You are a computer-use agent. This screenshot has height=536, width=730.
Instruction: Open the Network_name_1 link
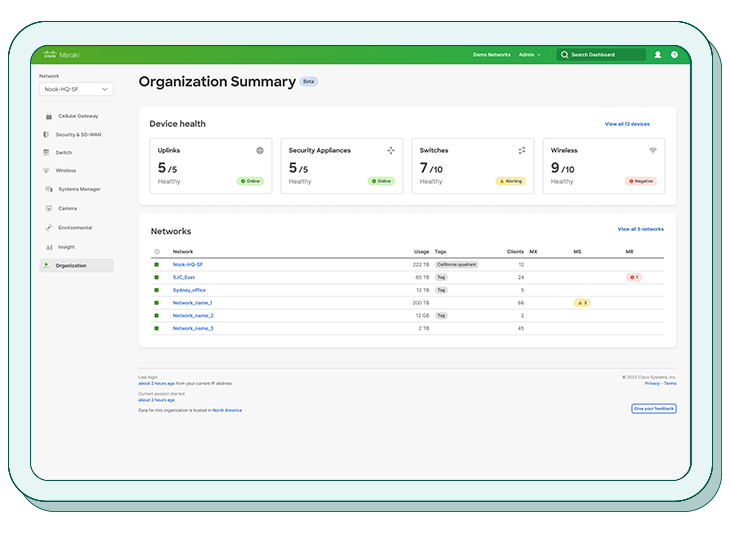point(192,303)
